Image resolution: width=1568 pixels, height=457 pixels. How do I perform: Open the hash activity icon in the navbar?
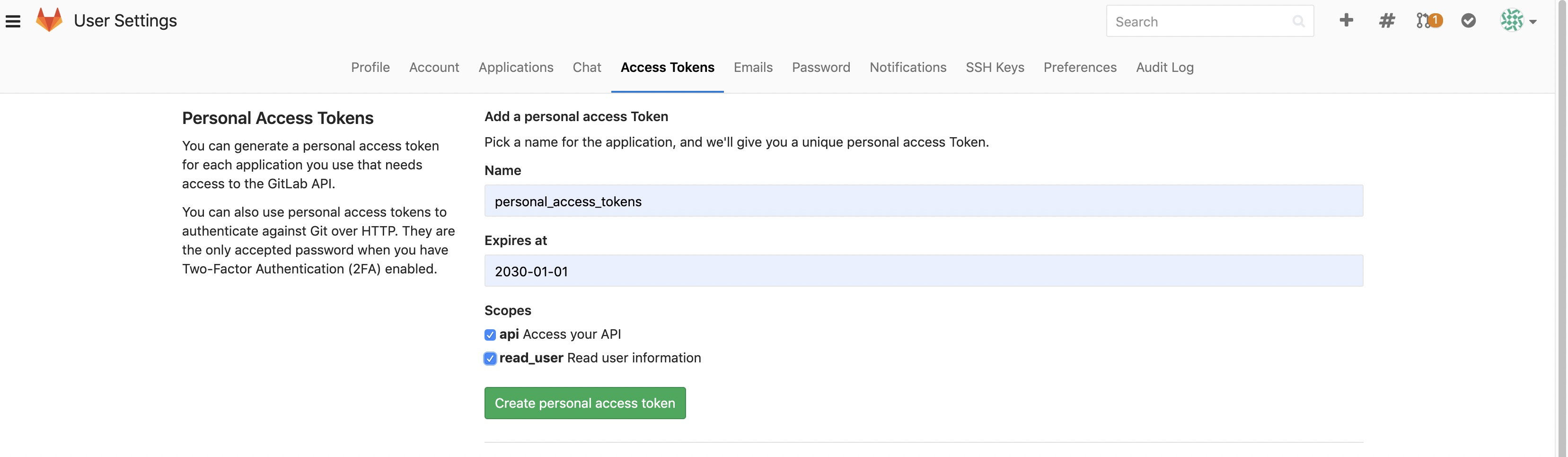(x=1387, y=20)
